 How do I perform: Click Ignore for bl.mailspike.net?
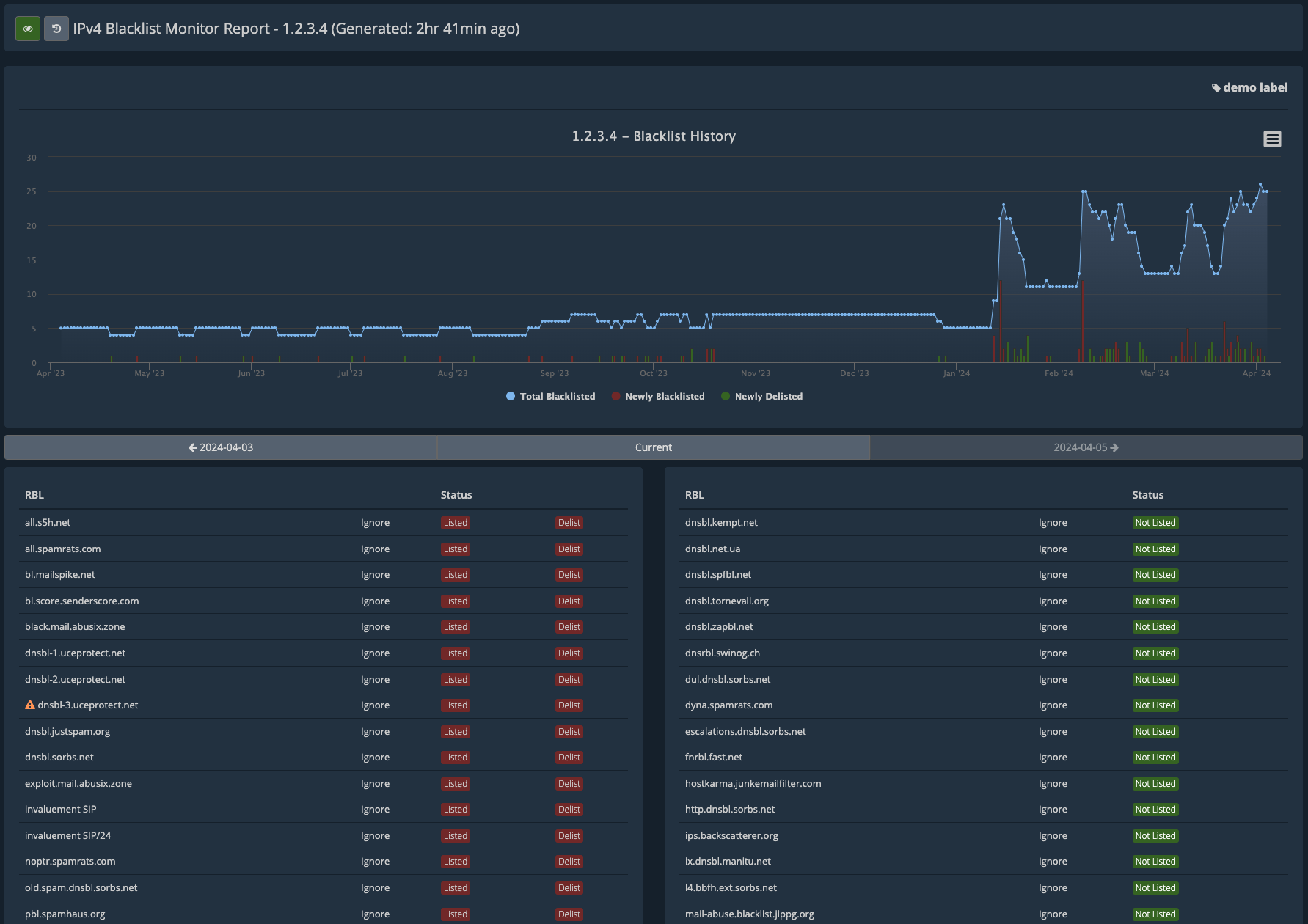(375, 575)
